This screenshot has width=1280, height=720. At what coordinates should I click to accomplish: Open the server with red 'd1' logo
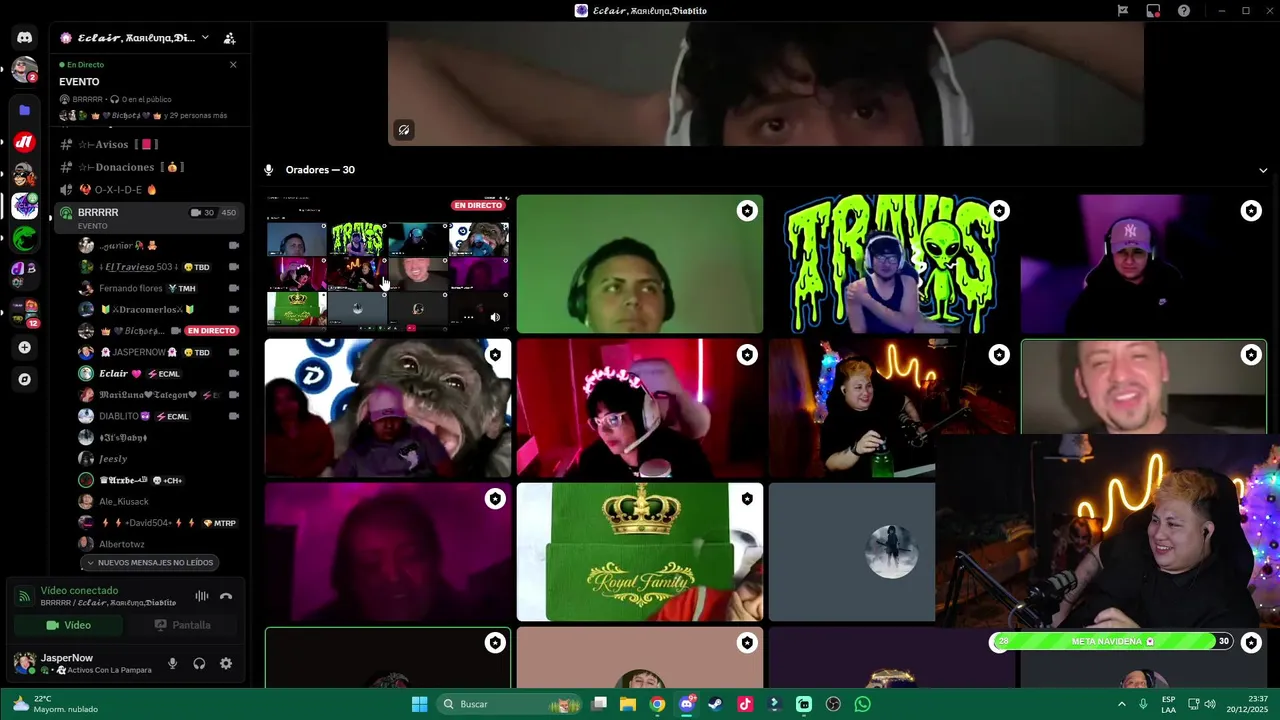click(x=24, y=142)
